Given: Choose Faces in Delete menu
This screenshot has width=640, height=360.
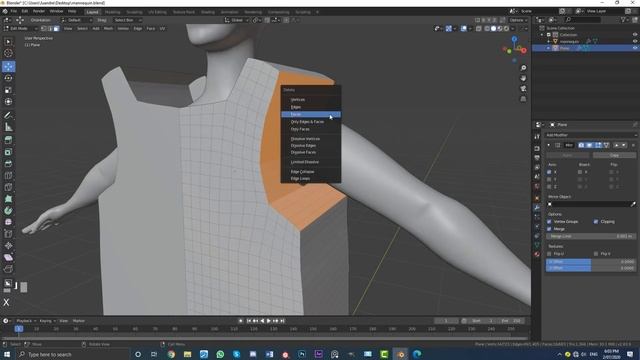Looking at the screenshot, I should 311,115.
